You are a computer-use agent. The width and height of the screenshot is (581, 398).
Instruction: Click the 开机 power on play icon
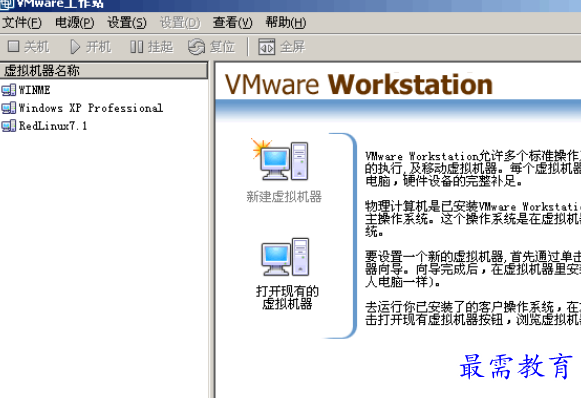[75, 47]
